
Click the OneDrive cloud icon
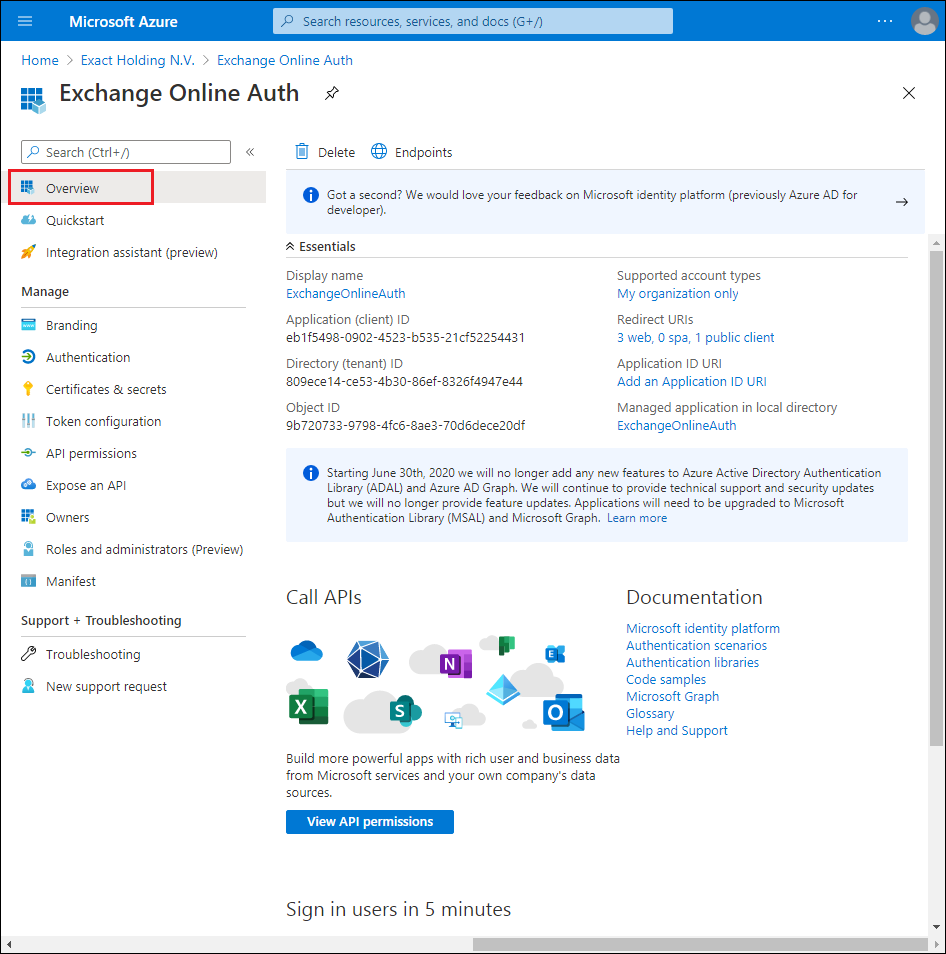307,651
